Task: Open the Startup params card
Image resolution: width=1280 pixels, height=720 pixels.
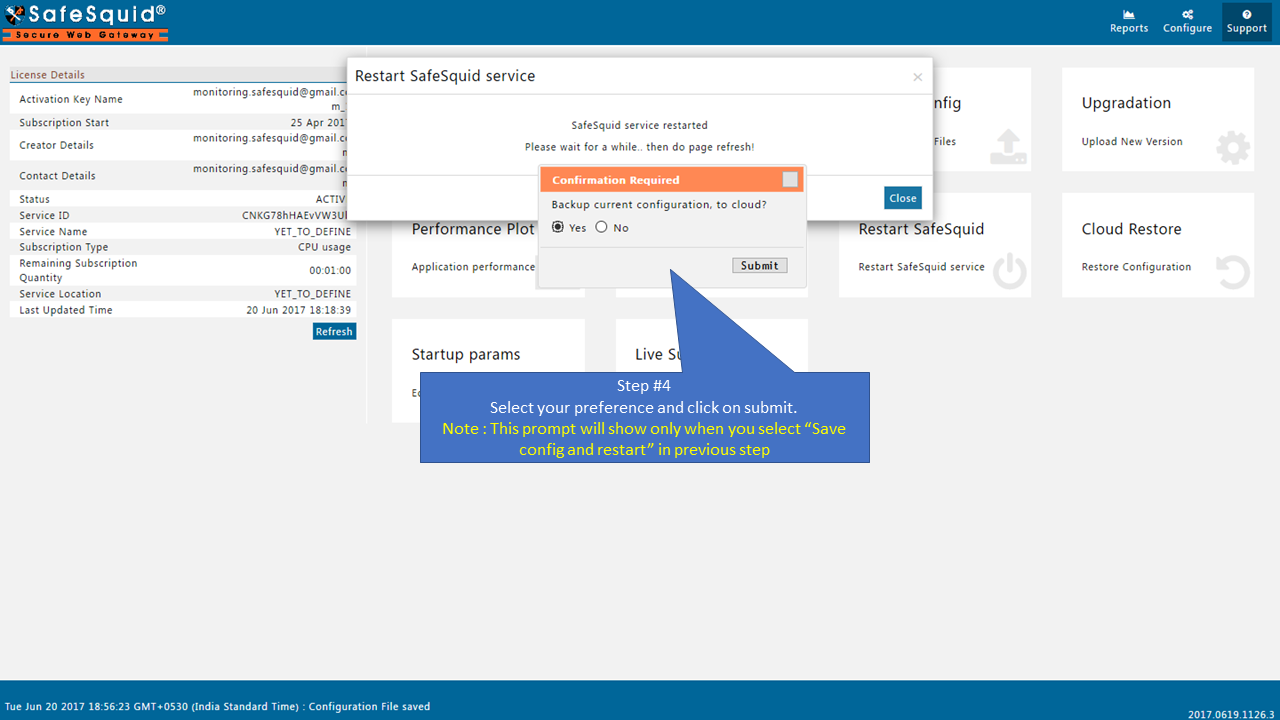Action: [x=488, y=372]
